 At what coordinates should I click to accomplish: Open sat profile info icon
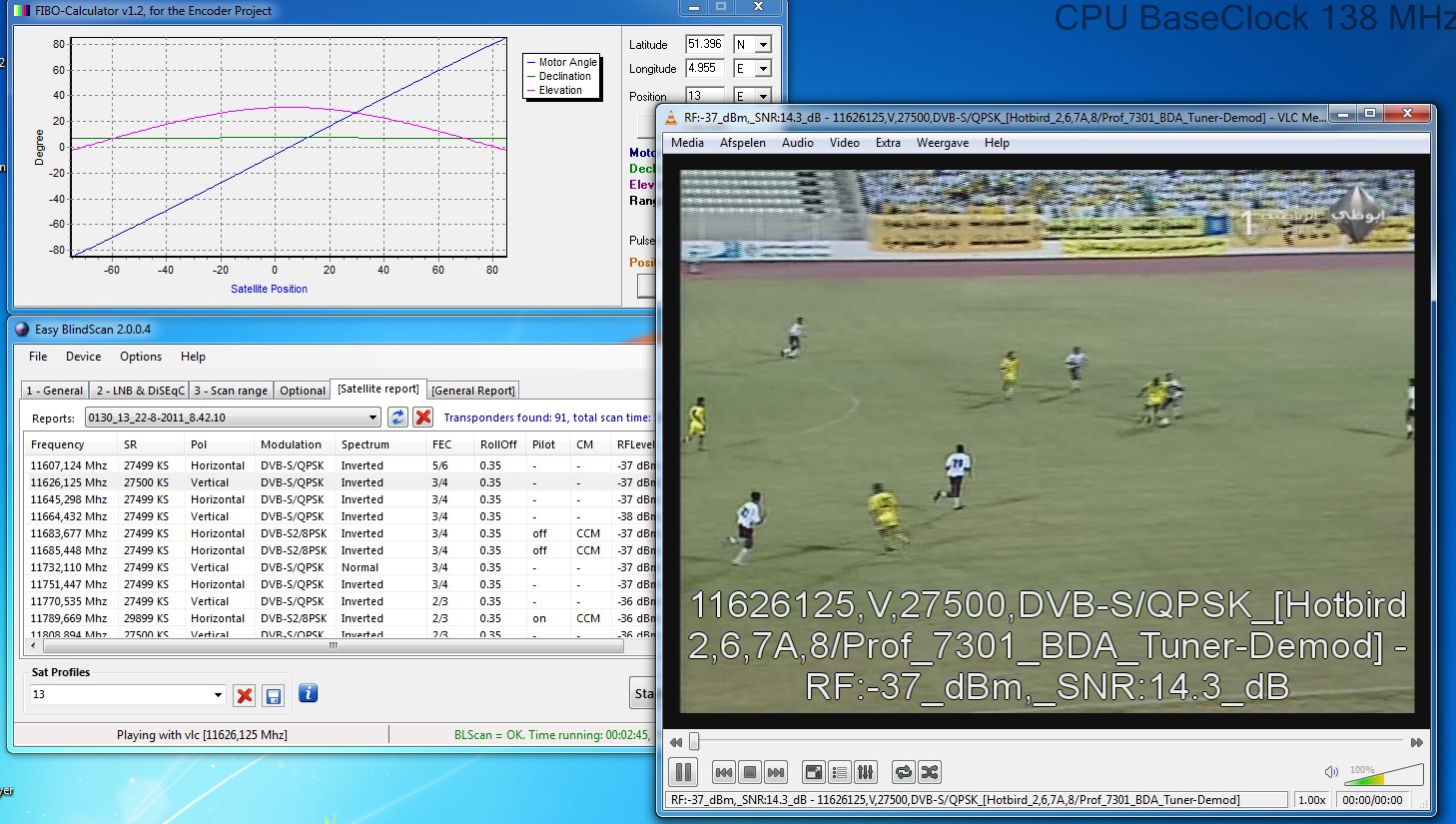click(x=309, y=693)
